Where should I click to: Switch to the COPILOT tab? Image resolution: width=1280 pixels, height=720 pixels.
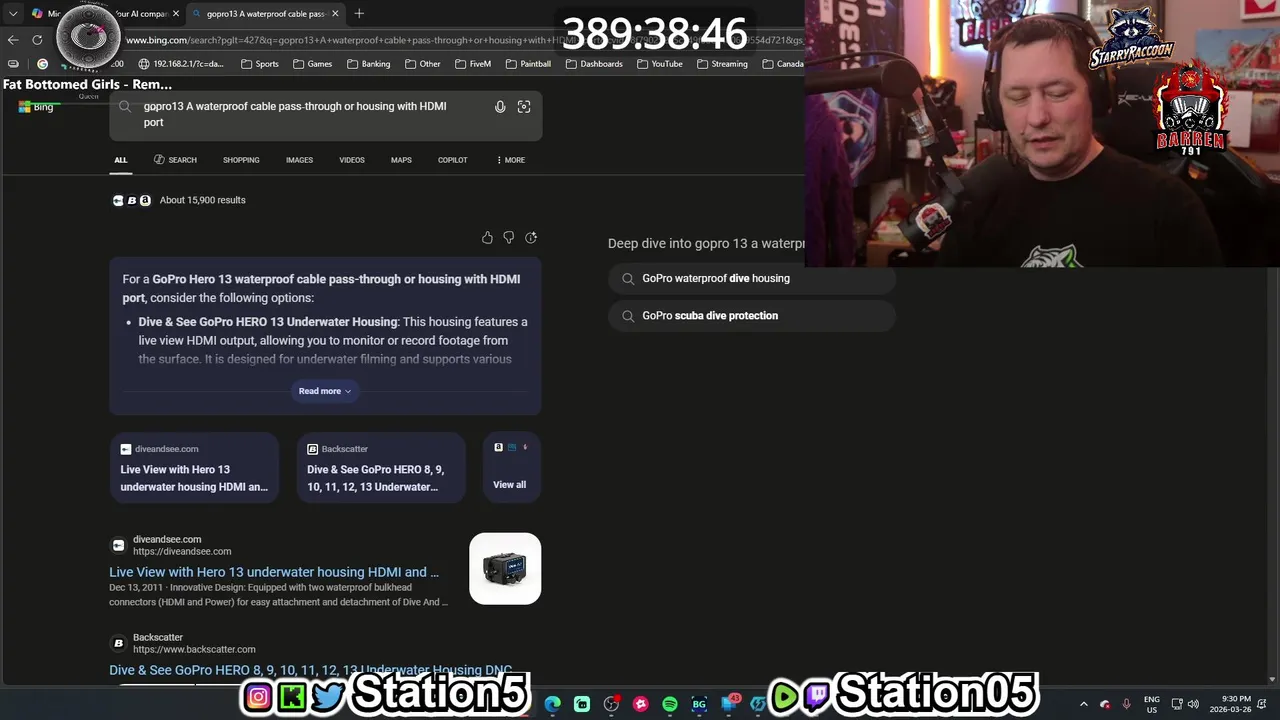[452, 160]
